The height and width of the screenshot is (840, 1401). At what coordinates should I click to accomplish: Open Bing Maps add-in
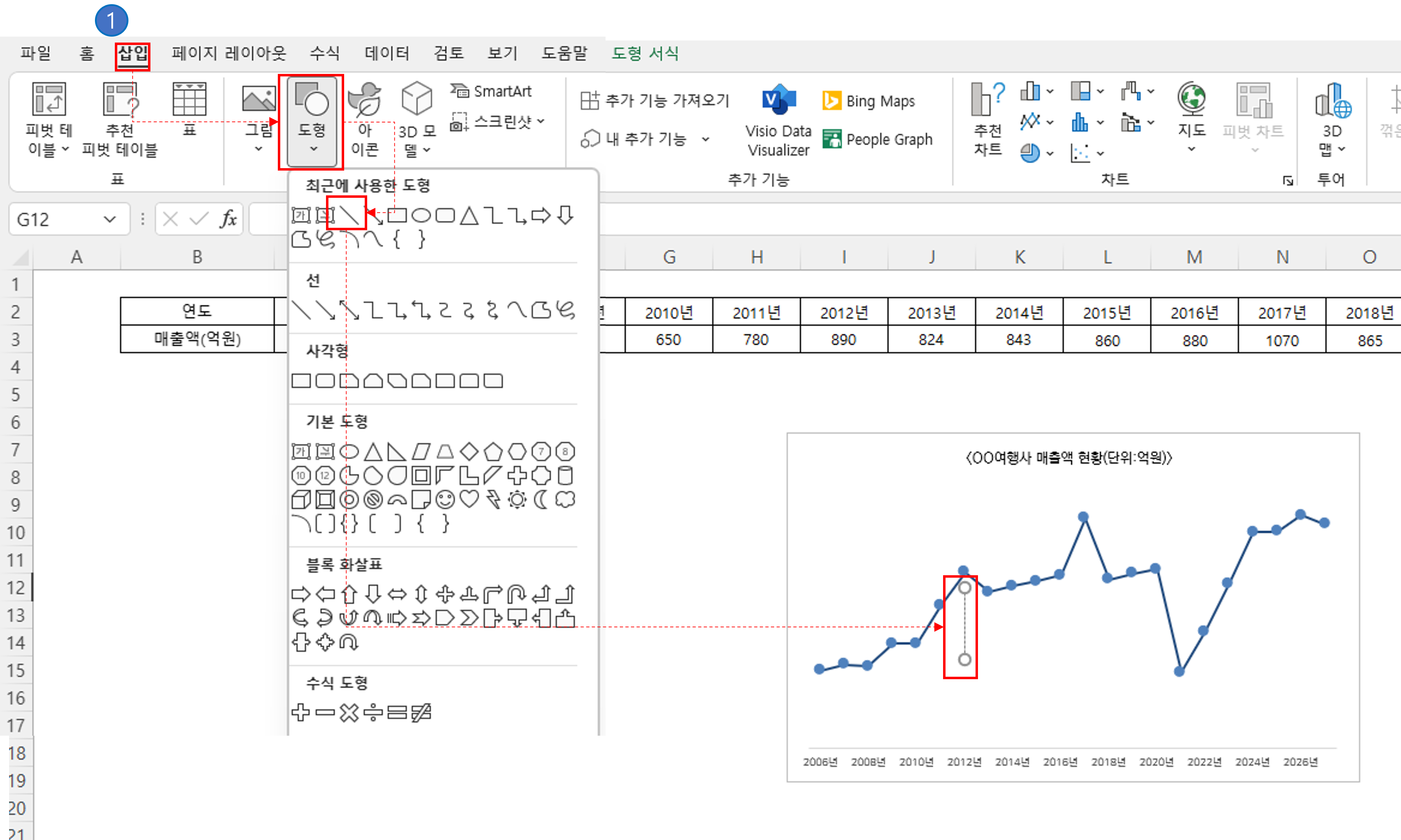(x=869, y=101)
